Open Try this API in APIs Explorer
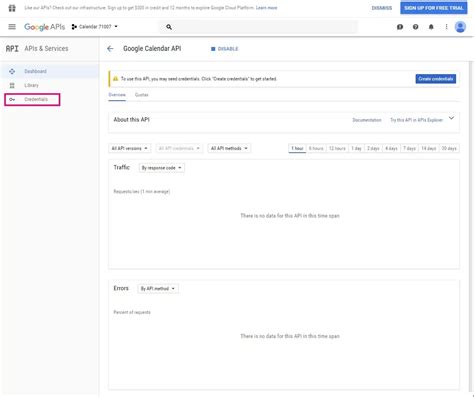Viewport: 474px width, 397px height. 416,120
